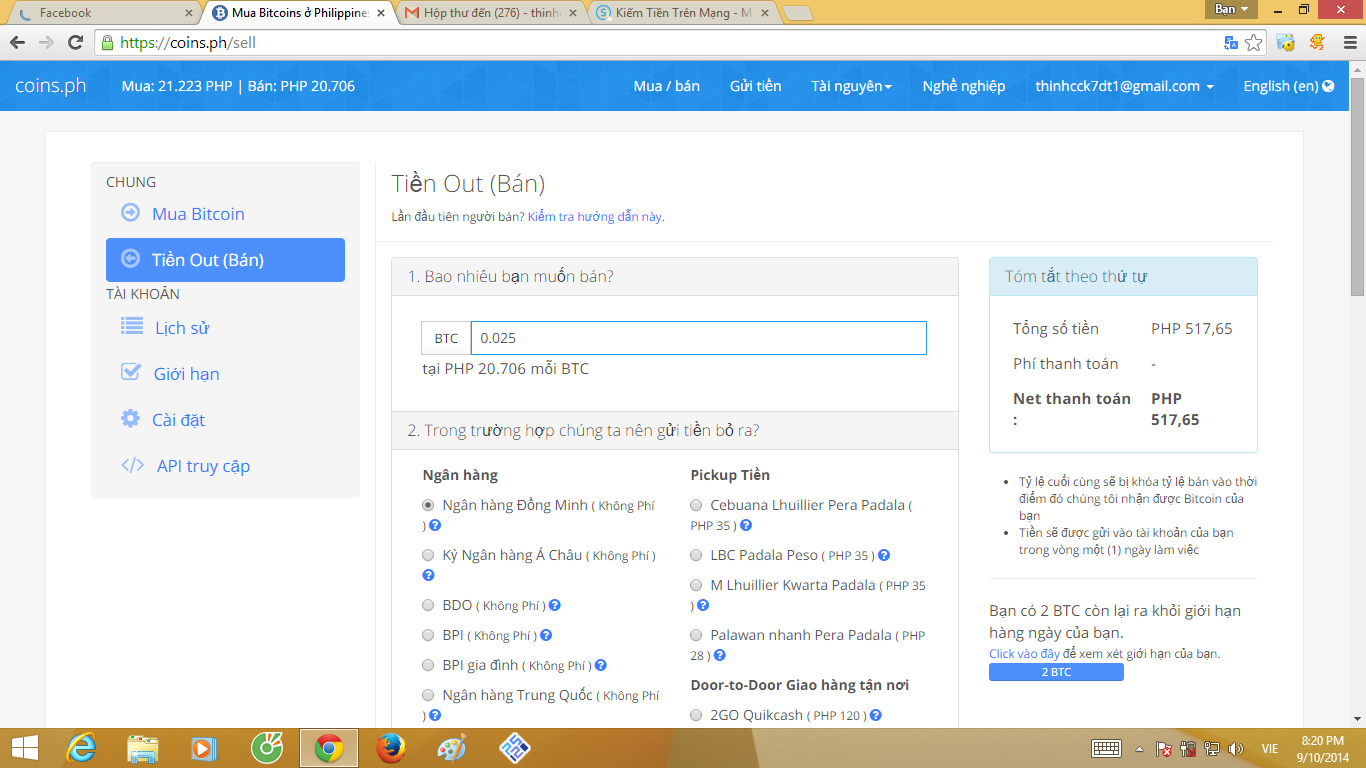The width and height of the screenshot is (1366, 768).
Task: Choose the BPI bank radio button
Action: 429,635
